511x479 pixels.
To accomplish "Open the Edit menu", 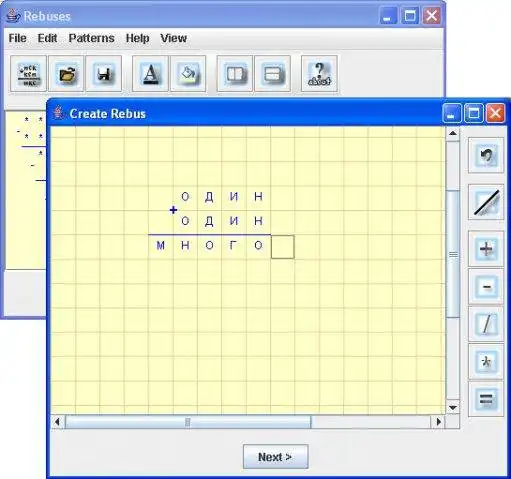I will pyautogui.click(x=47, y=38).
